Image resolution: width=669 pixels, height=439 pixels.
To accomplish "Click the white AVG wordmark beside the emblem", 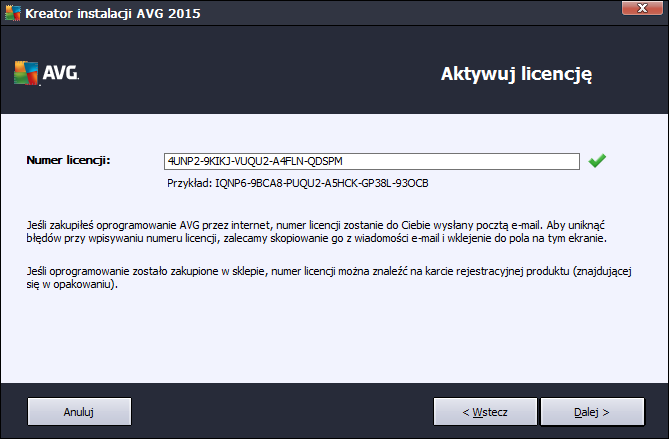I will pyautogui.click(x=61, y=73).
